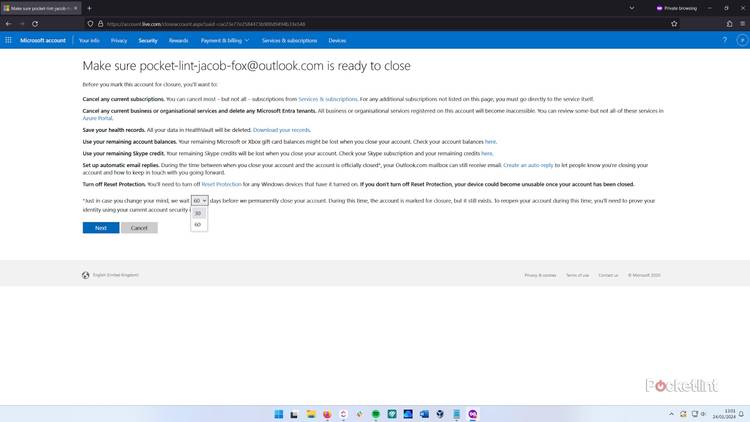Click the Windows Start button
Image resolution: width=750 pixels, height=422 pixels.
(279, 414)
